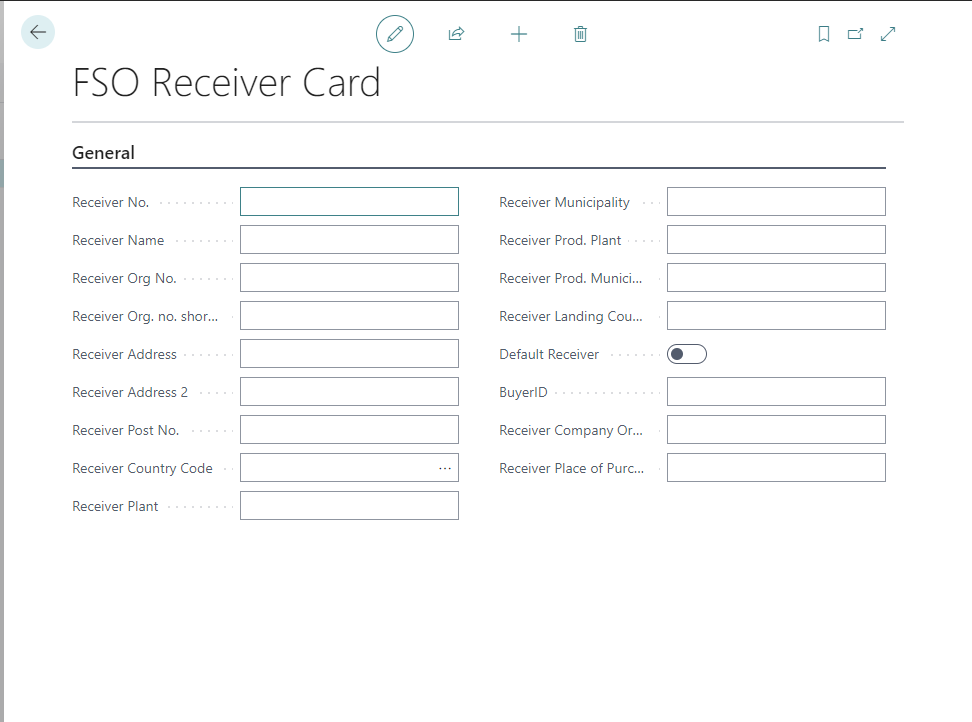Focus the Receiver Name field
Viewport: 972px width, 722px height.
point(349,240)
